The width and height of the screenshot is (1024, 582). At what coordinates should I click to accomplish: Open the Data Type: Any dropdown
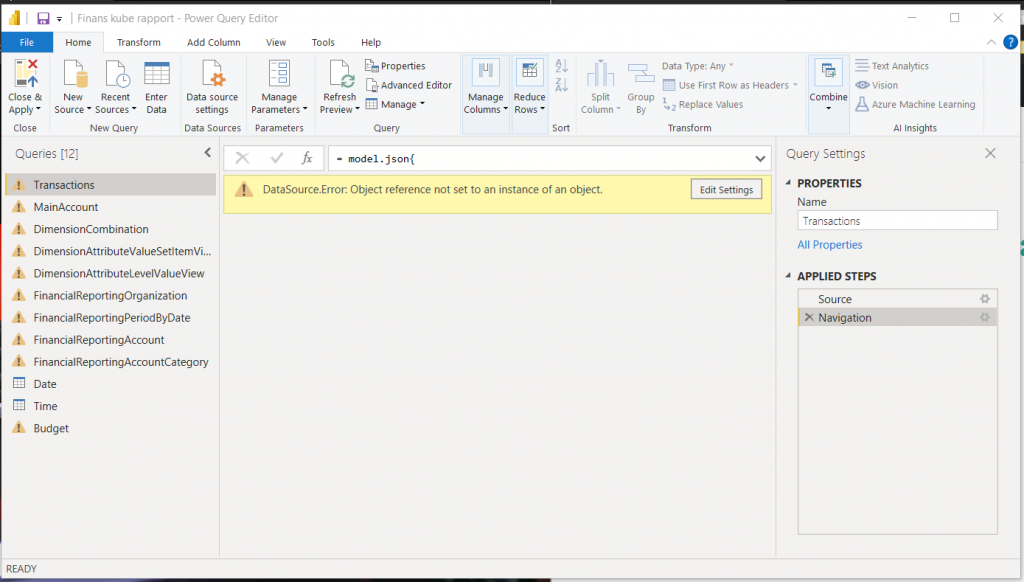click(698, 66)
